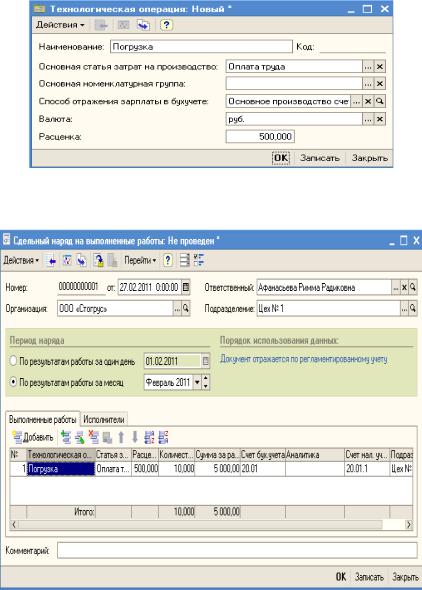Screen dimensions: 422x590
Task: Clear the Основная статья затрат field
Action: click(x=380, y=67)
